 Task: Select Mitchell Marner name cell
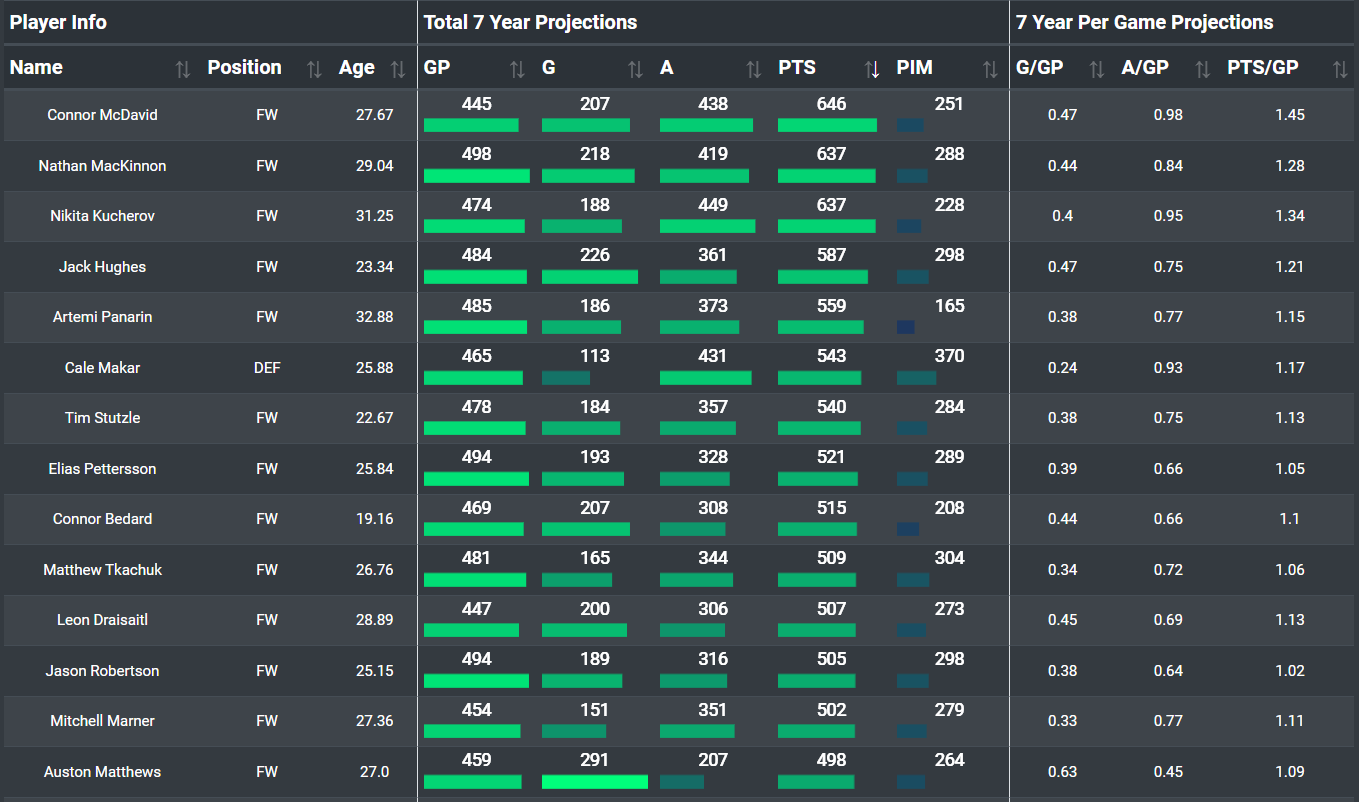[x=102, y=721]
